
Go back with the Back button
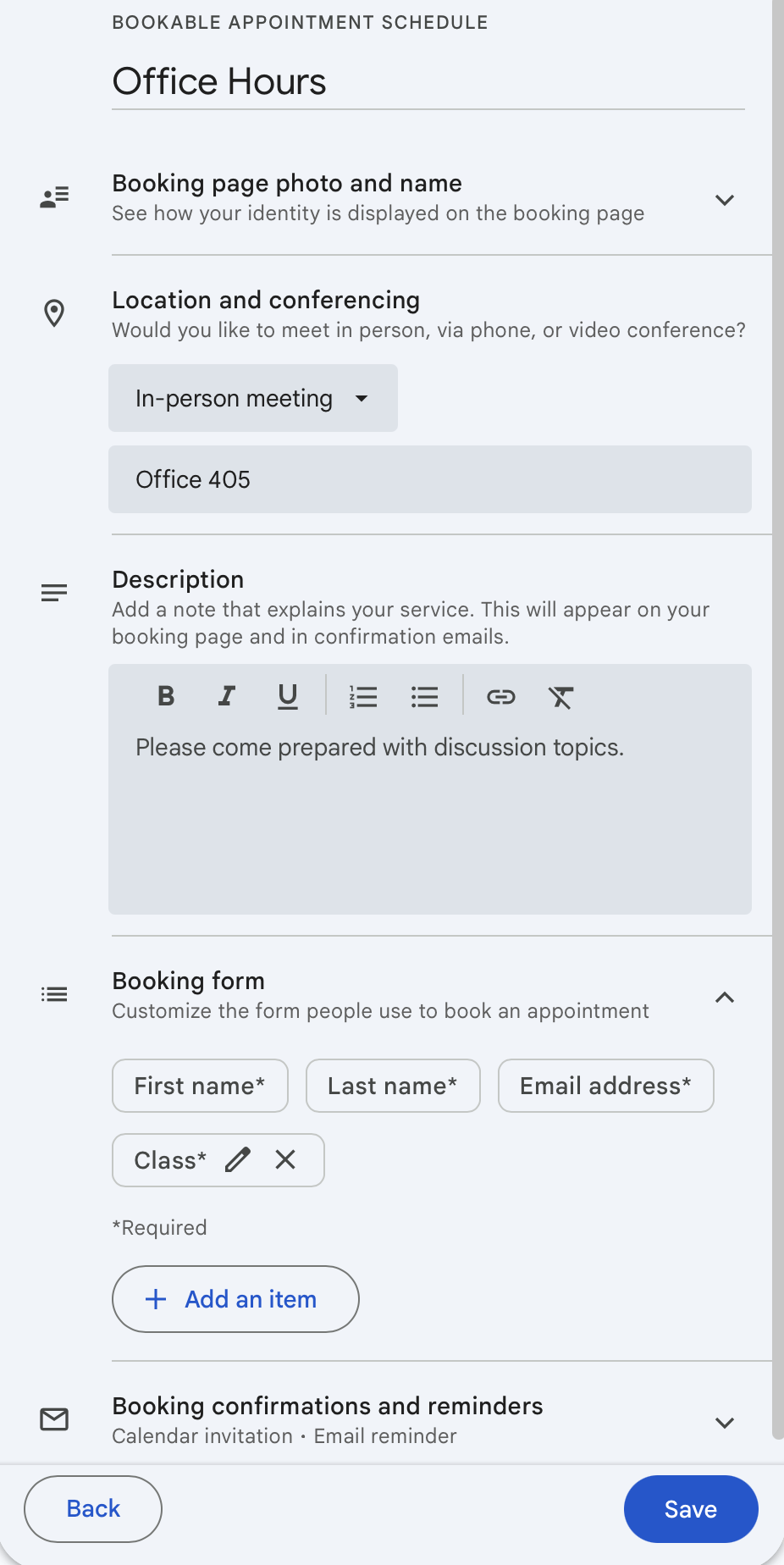point(93,1509)
